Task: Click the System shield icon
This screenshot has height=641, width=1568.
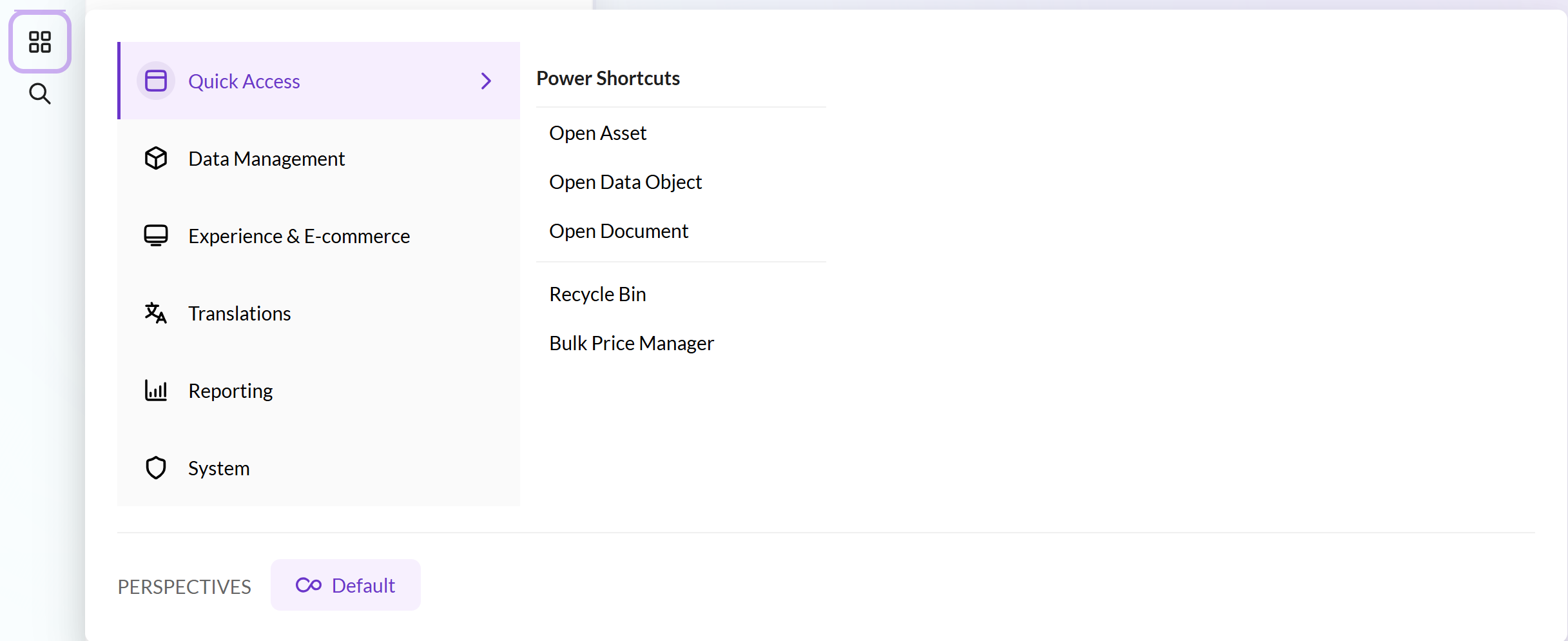Action: tap(156, 468)
